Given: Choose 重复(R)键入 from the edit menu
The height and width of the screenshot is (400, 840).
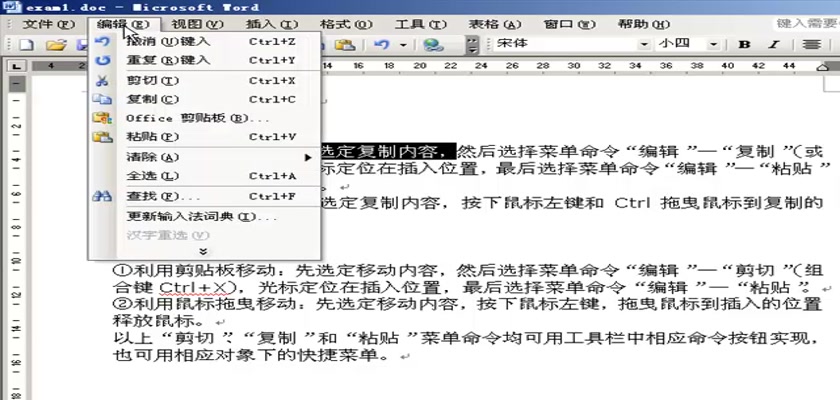Looking at the screenshot, I should pyautogui.click(x=205, y=61).
